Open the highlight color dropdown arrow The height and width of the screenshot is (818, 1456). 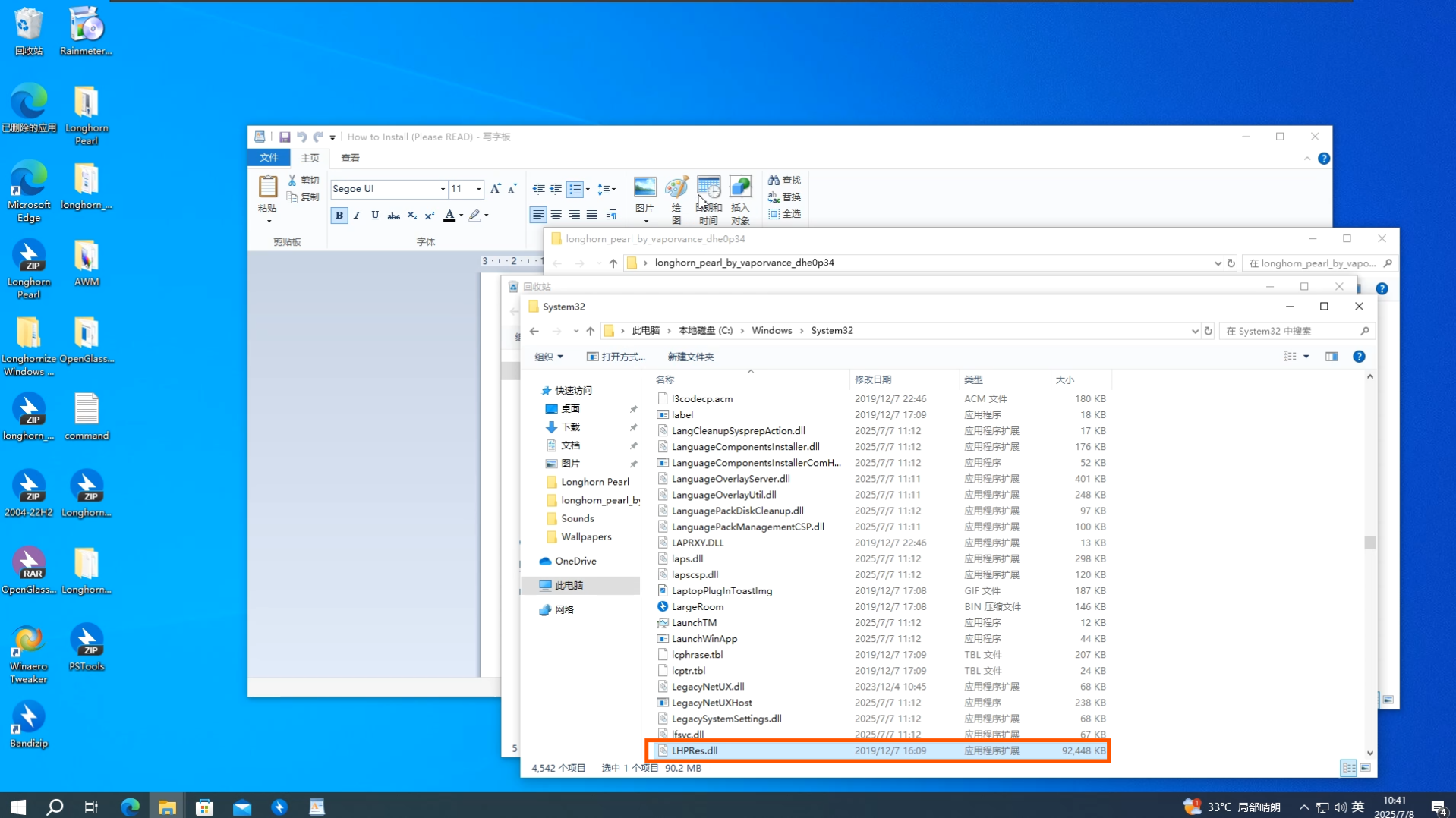[487, 216]
